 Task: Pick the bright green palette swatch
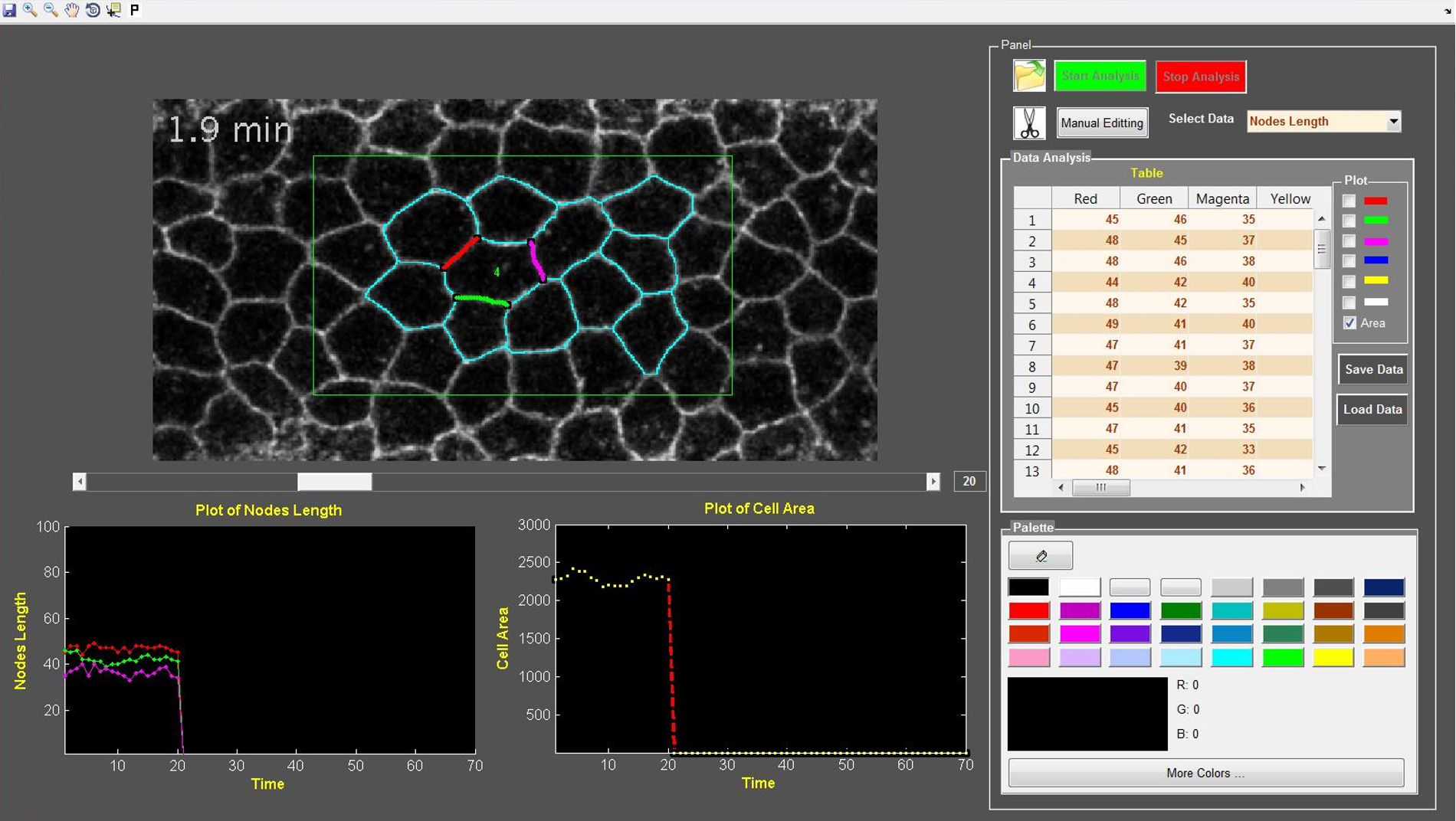tap(1282, 657)
